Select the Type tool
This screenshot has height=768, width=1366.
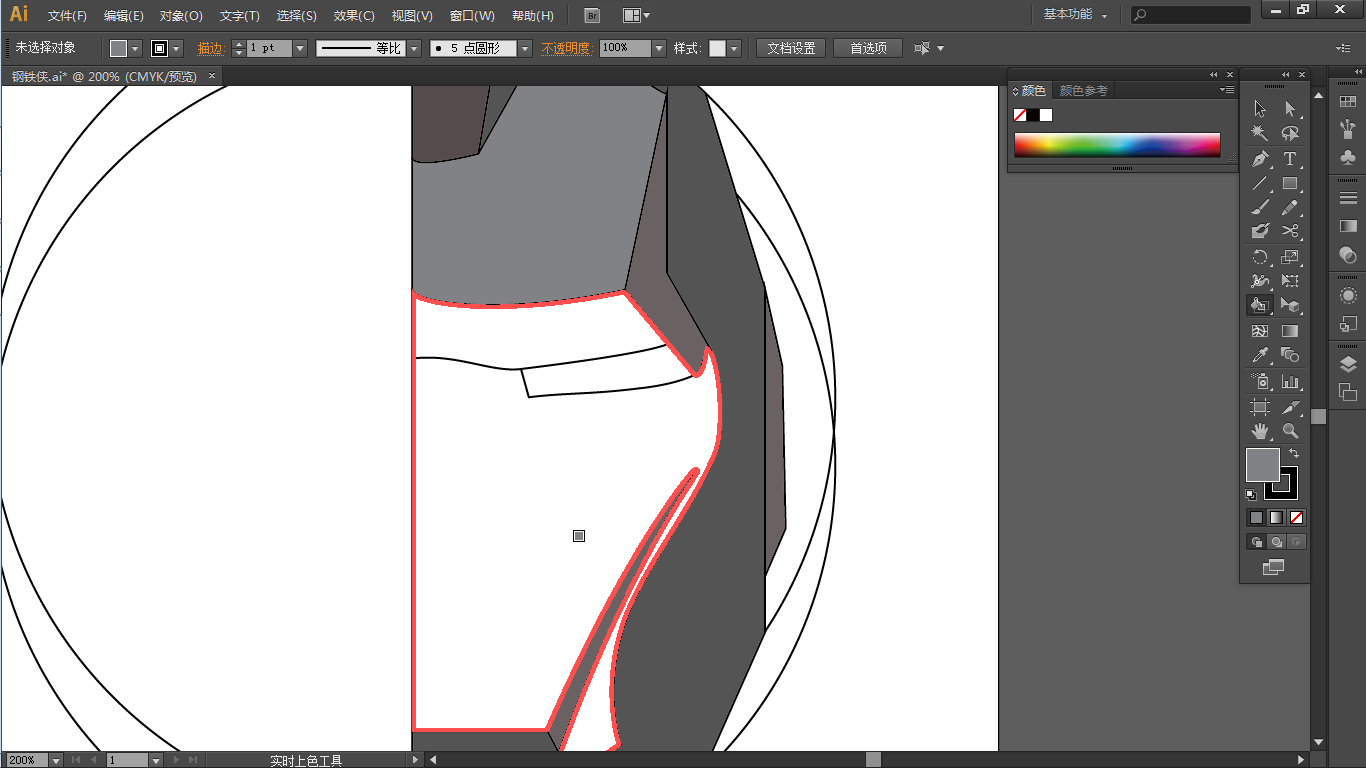pos(1290,159)
